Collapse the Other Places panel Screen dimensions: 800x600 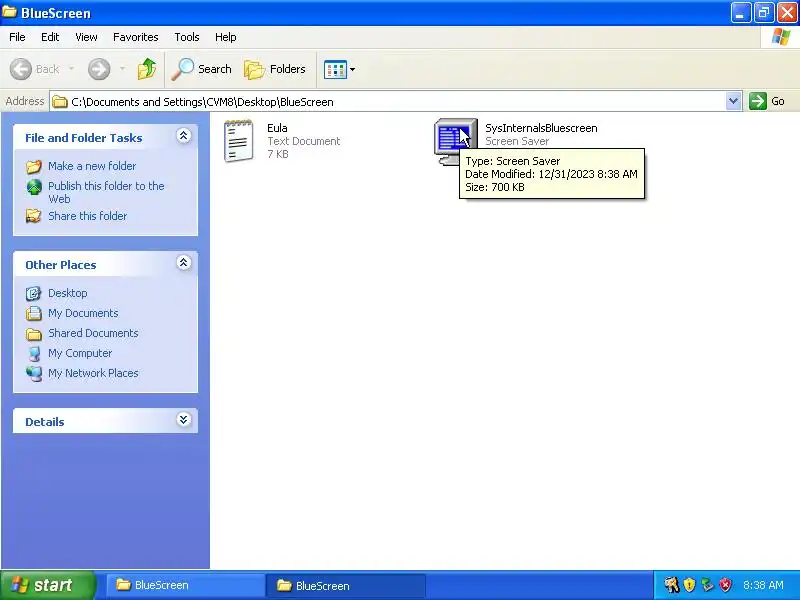(x=184, y=263)
